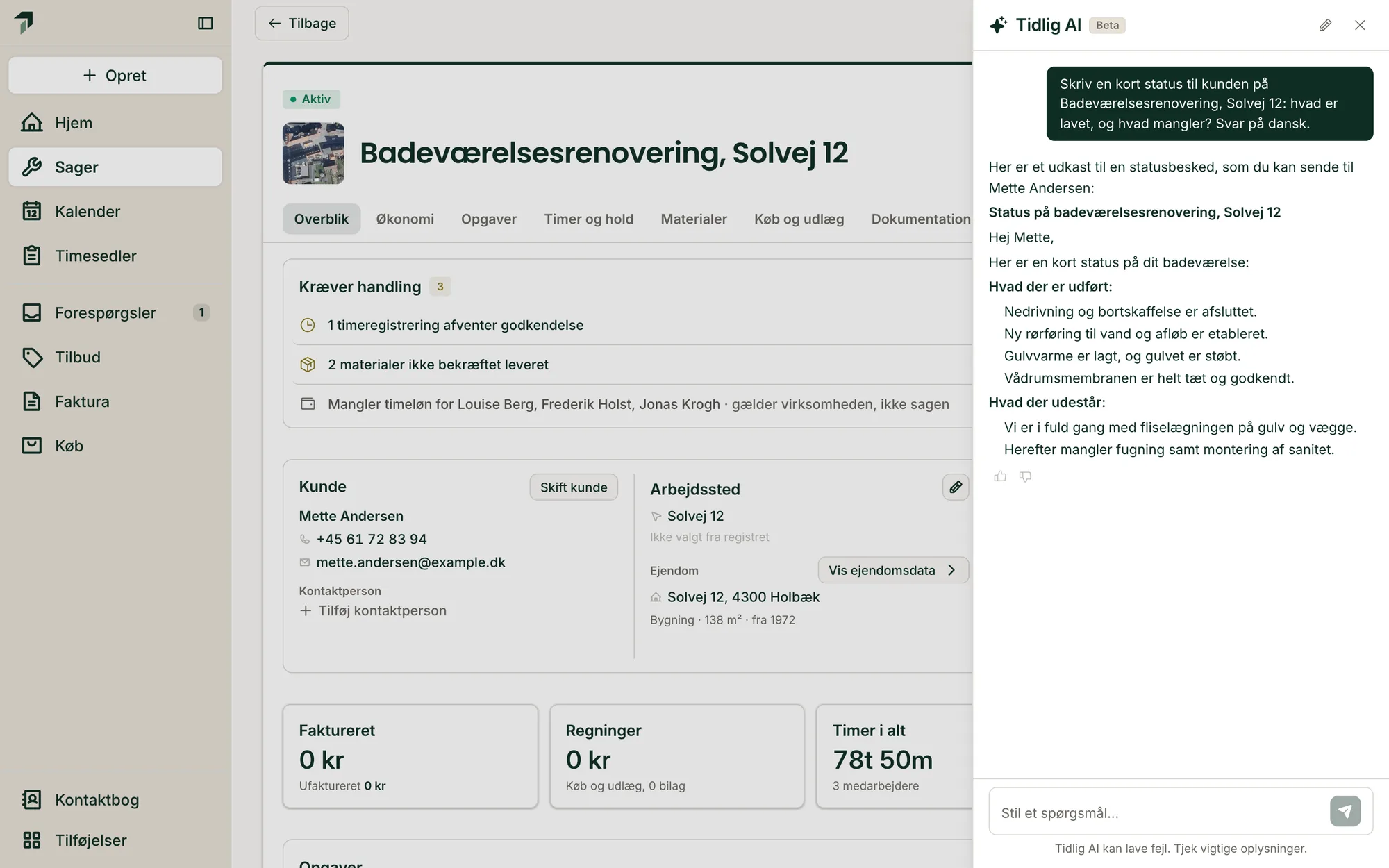
Task: Open the Faktureret card
Action: (410, 757)
